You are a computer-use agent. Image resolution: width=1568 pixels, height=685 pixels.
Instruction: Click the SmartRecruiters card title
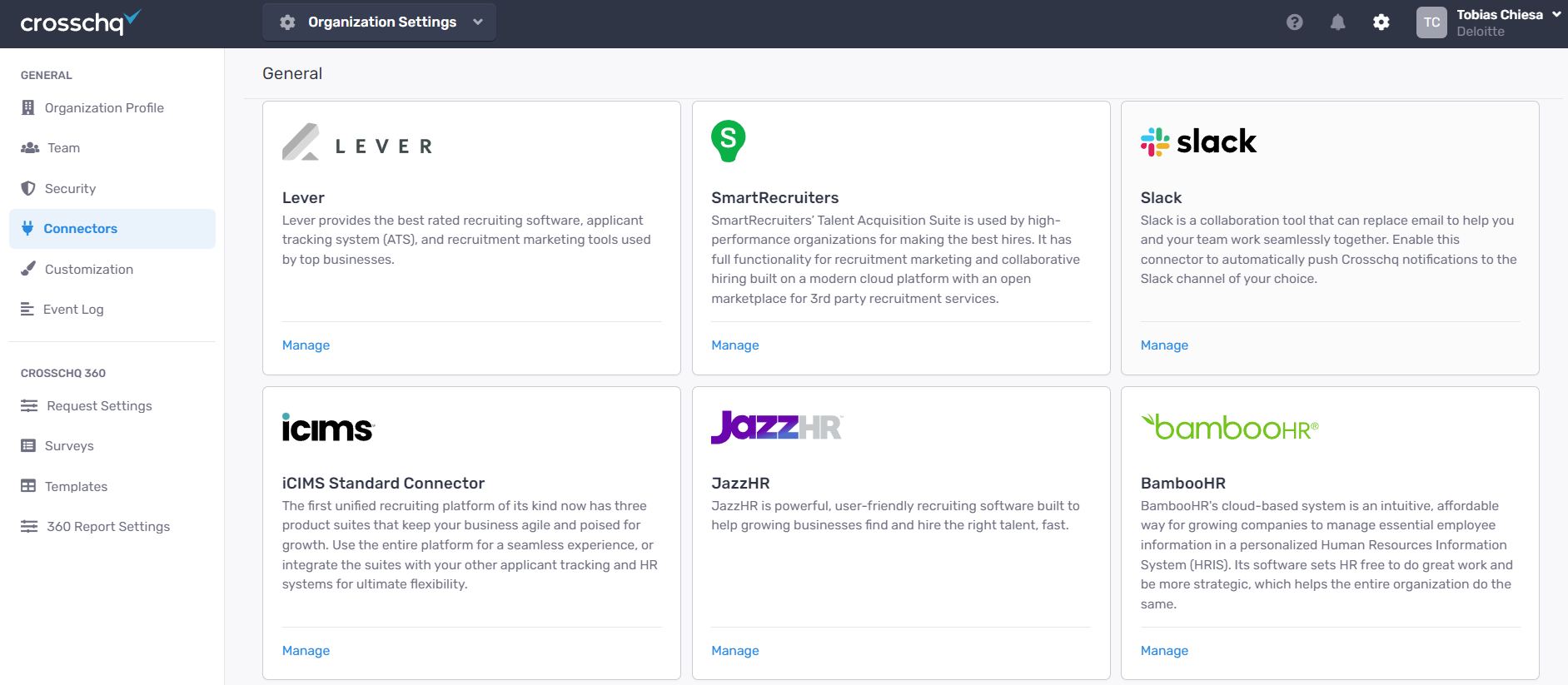(x=775, y=198)
